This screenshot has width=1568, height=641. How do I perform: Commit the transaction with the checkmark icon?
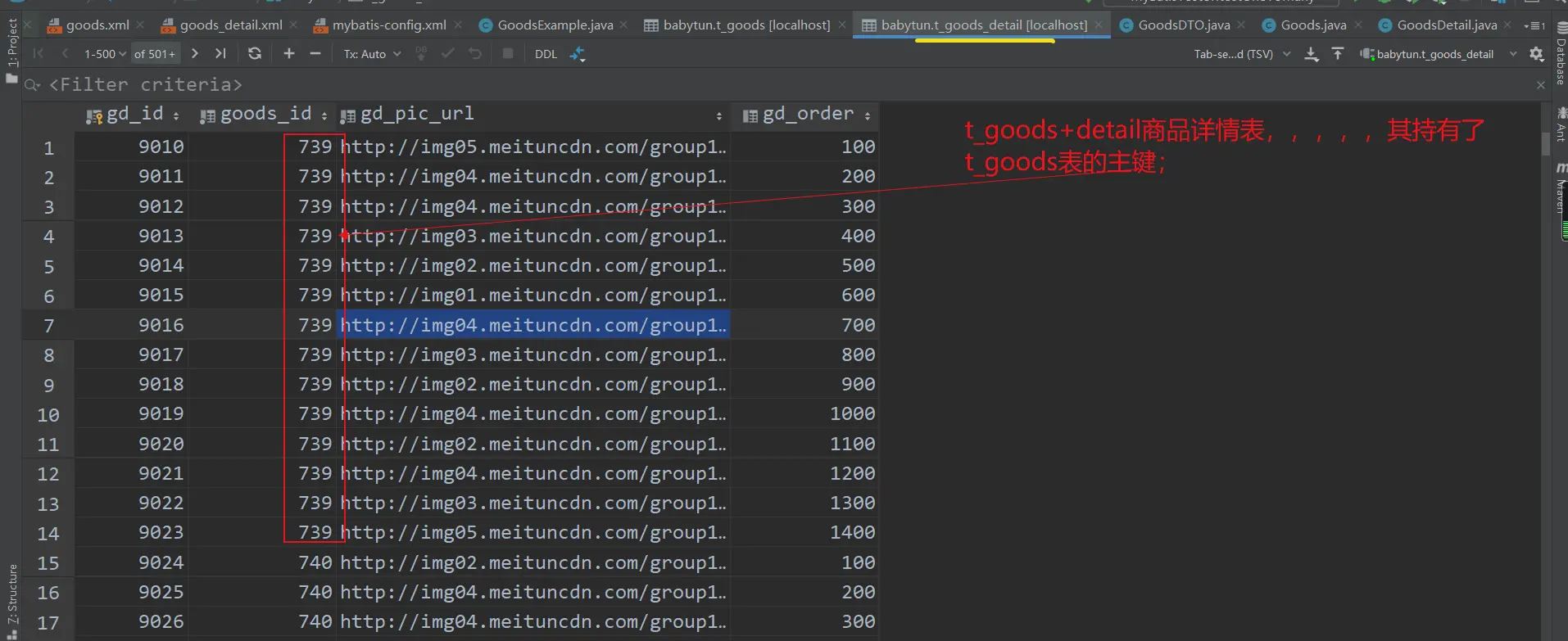(x=448, y=54)
